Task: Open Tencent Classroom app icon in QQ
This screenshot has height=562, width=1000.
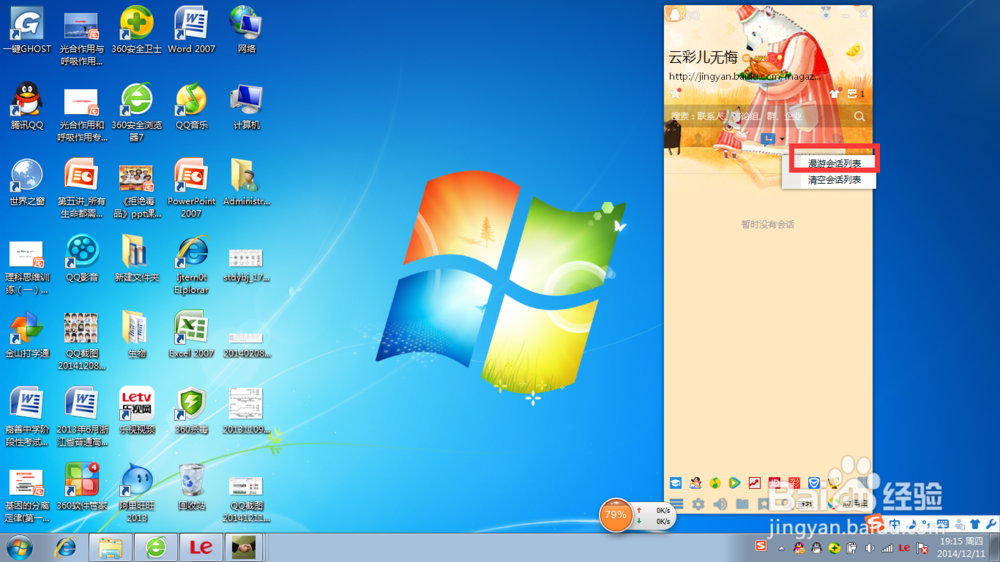Action: pos(675,483)
